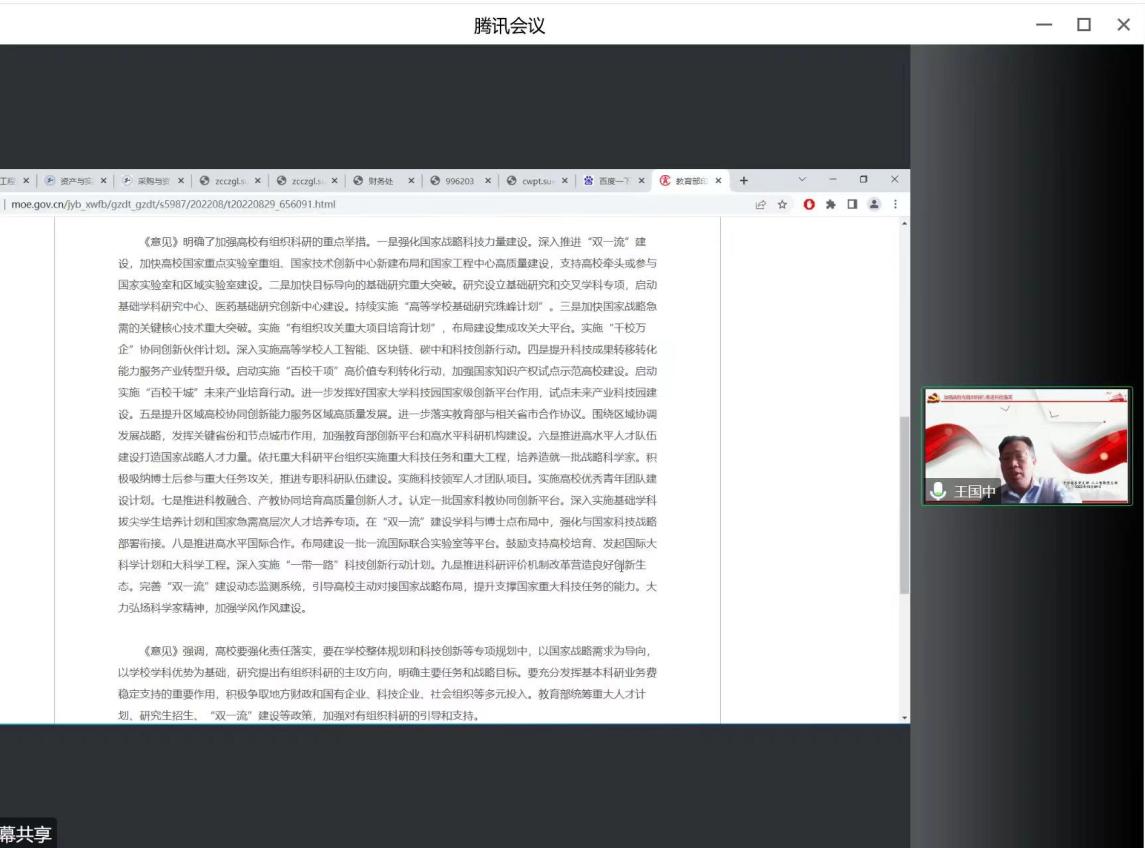Open a new browser tab

[743, 181]
